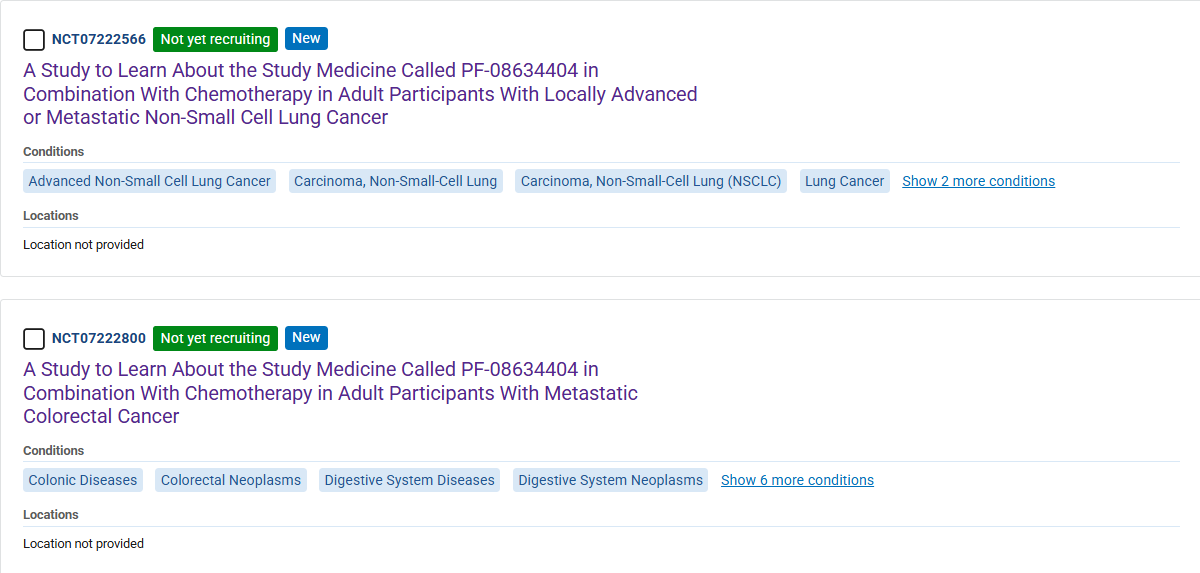Open the Metastatic Colorectal Cancer study title
The image size is (1200, 573).
click(330, 393)
